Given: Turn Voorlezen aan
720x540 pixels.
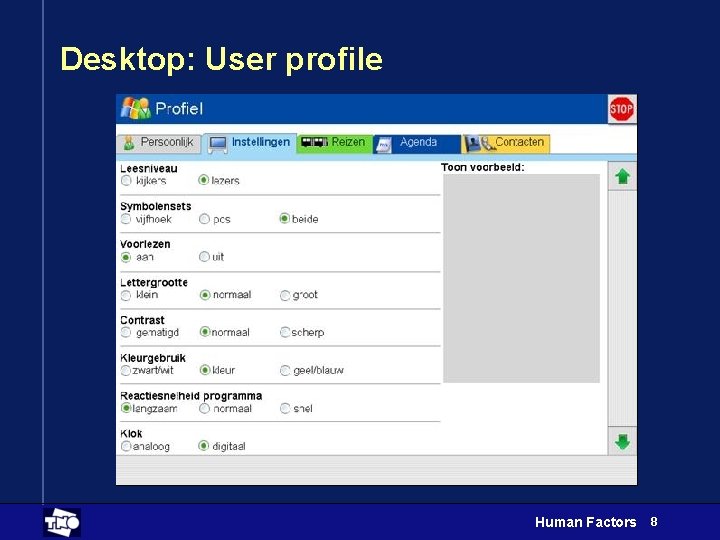Looking at the screenshot, I should [126, 257].
